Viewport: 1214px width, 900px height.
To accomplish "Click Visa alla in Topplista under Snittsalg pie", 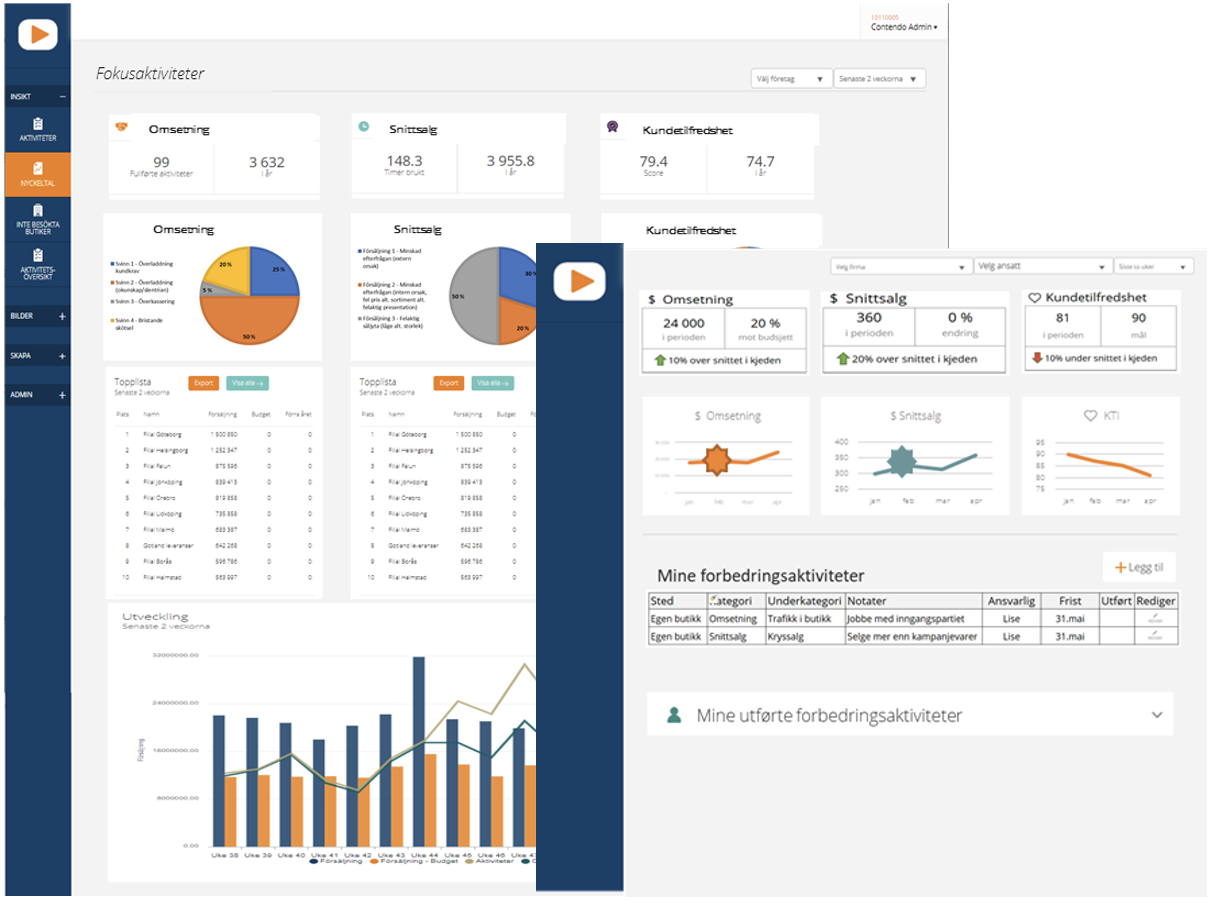I will tap(492, 383).
